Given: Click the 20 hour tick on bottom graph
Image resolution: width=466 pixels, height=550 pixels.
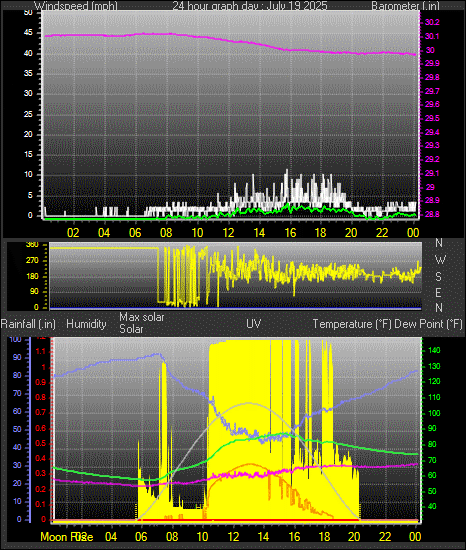Looking at the screenshot, I should [x=354, y=536].
